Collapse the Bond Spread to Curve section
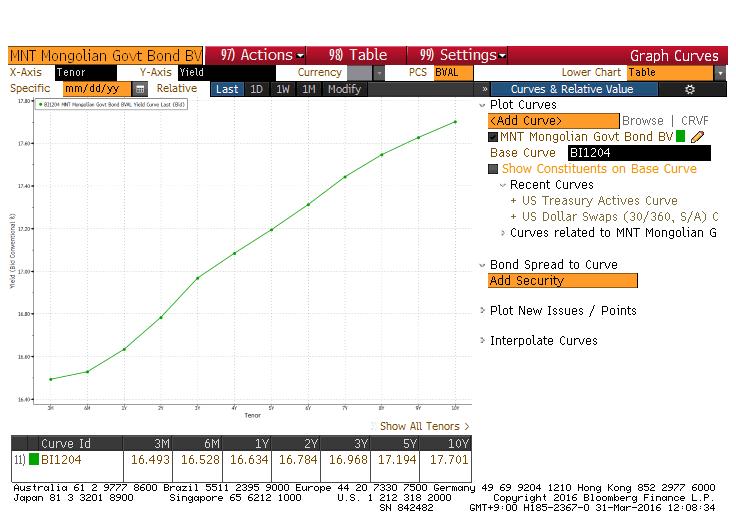Screen dimensions: 736x522 [x=482, y=265]
